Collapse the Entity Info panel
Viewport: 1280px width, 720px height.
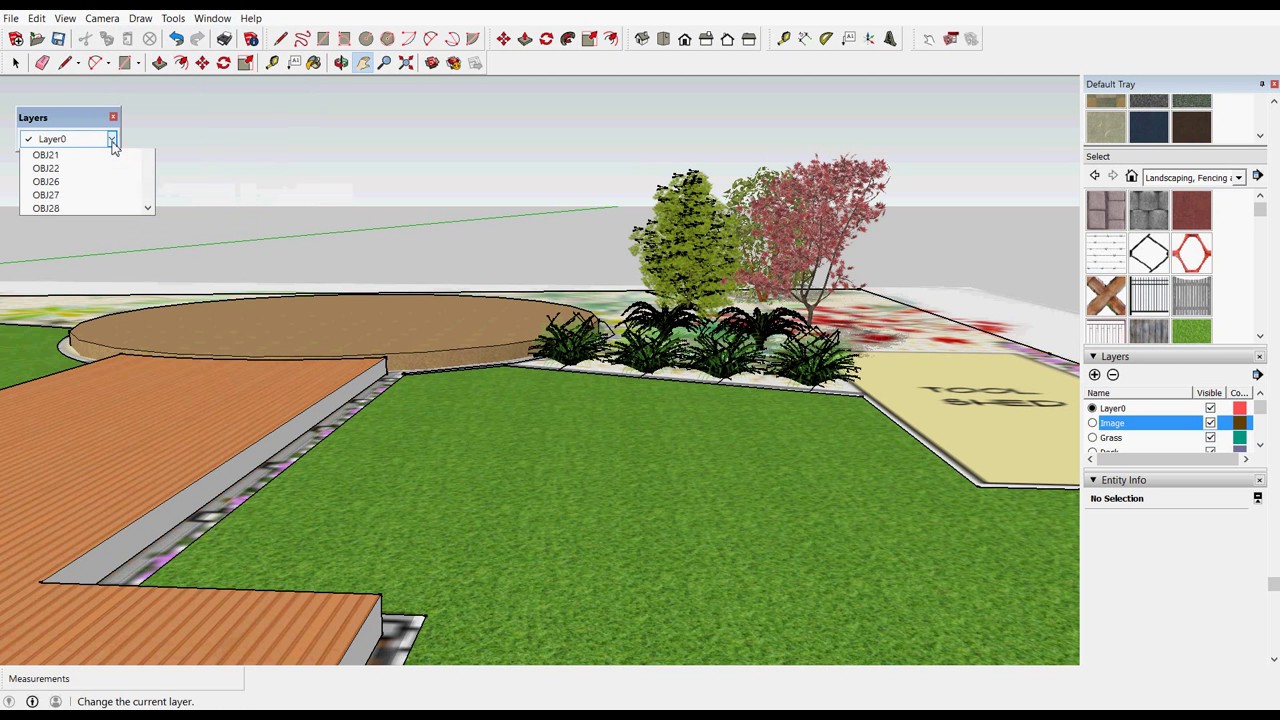[1093, 481]
